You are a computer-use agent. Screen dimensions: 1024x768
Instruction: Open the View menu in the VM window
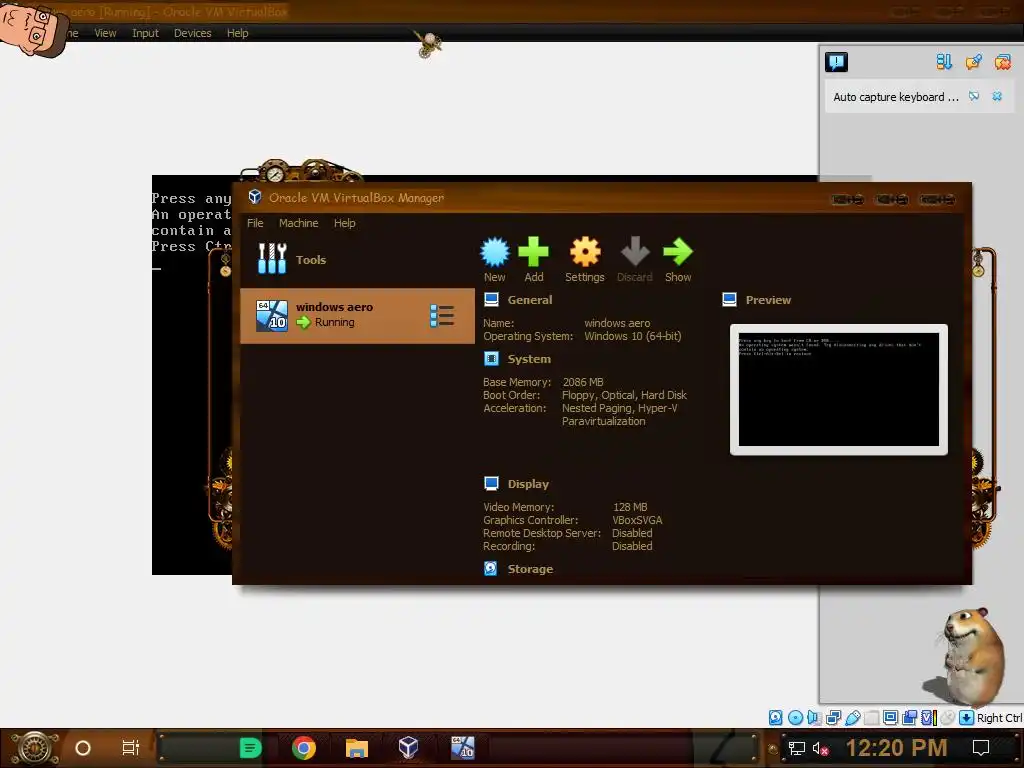(x=105, y=33)
